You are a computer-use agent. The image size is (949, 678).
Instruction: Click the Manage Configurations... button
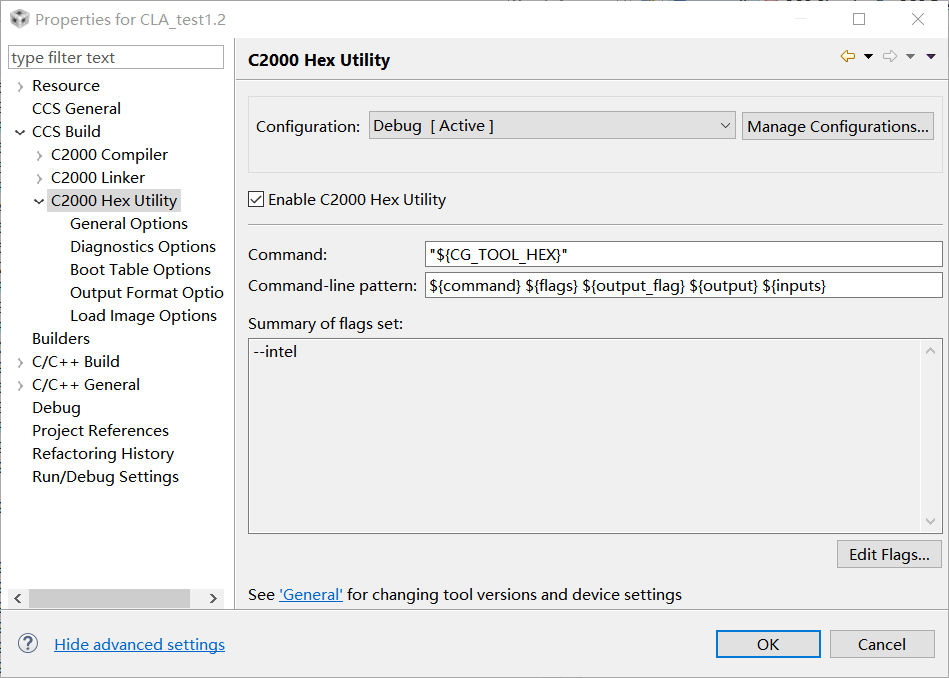(838, 126)
